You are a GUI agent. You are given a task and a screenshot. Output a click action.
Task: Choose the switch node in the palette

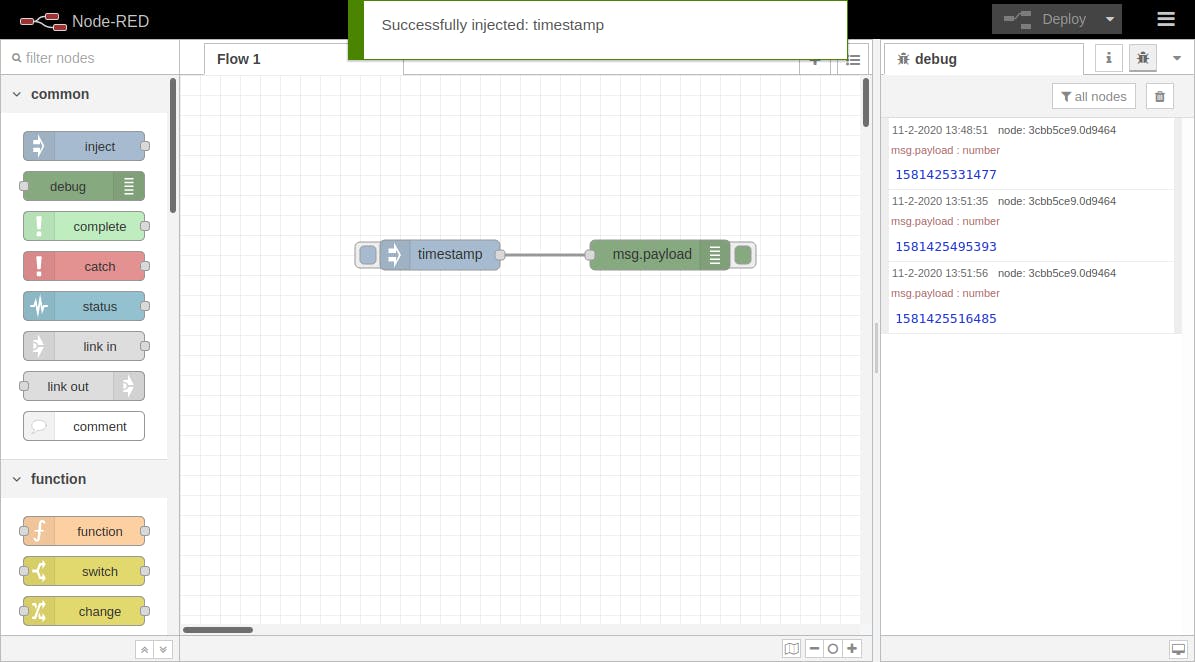tap(84, 571)
